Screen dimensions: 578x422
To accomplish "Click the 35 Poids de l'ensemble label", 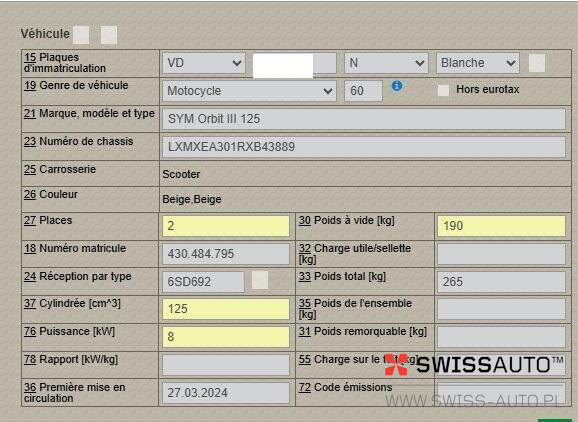I will pos(355,309).
